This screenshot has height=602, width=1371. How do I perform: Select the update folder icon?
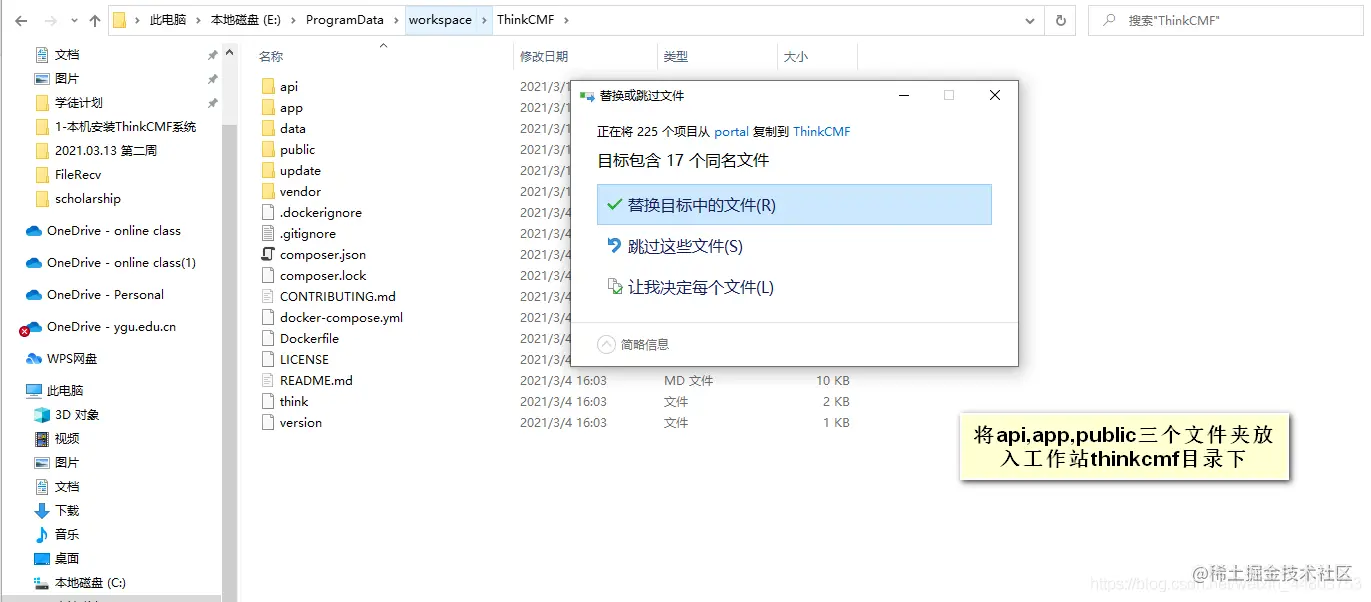click(267, 171)
